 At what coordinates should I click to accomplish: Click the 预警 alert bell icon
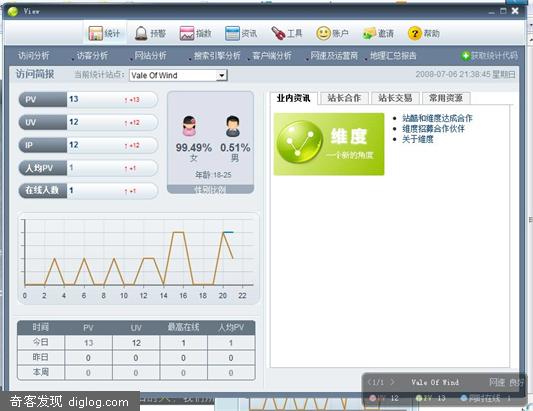[x=141, y=33]
